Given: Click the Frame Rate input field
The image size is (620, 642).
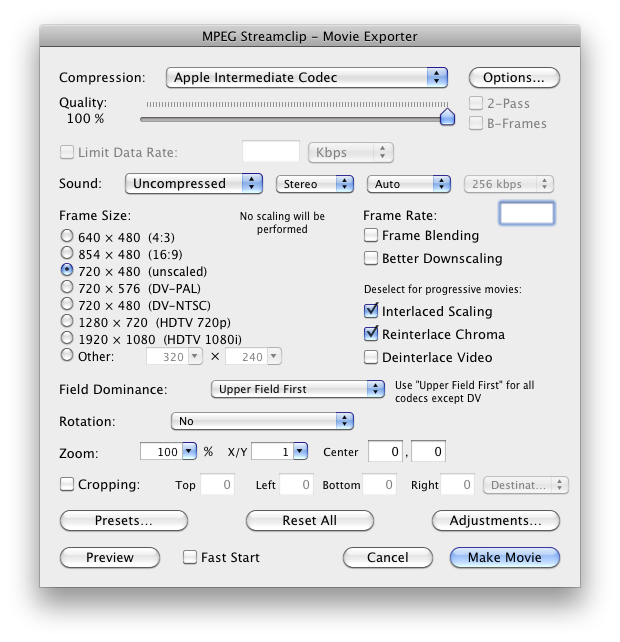Looking at the screenshot, I should [527, 213].
